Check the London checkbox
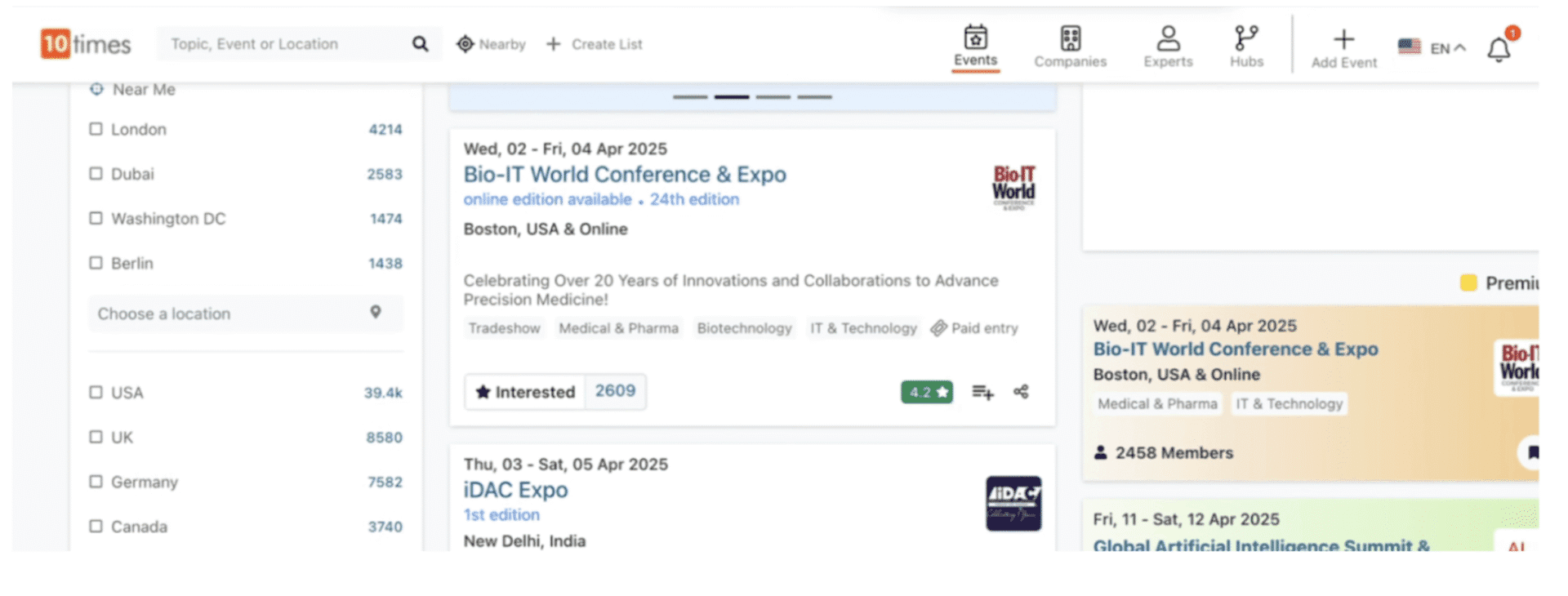This screenshot has width=1568, height=596. coord(96,129)
